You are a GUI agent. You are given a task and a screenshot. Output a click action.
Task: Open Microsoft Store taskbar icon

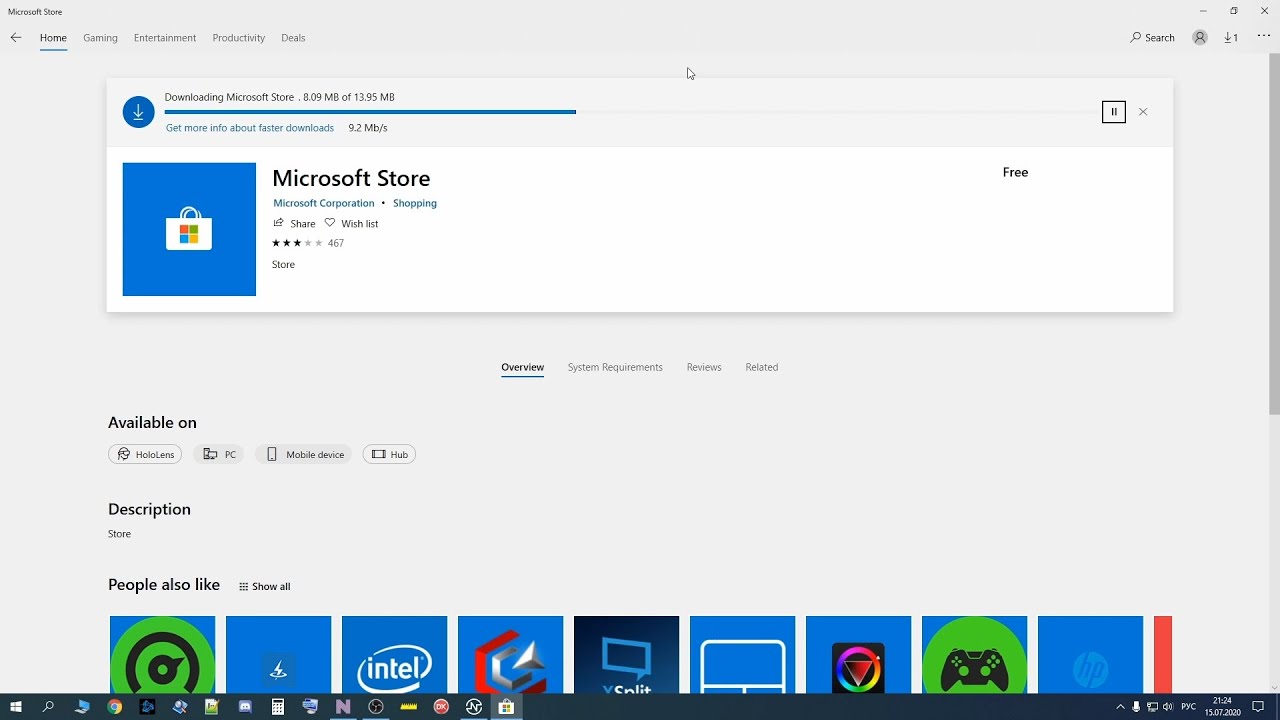click(506, 707)
